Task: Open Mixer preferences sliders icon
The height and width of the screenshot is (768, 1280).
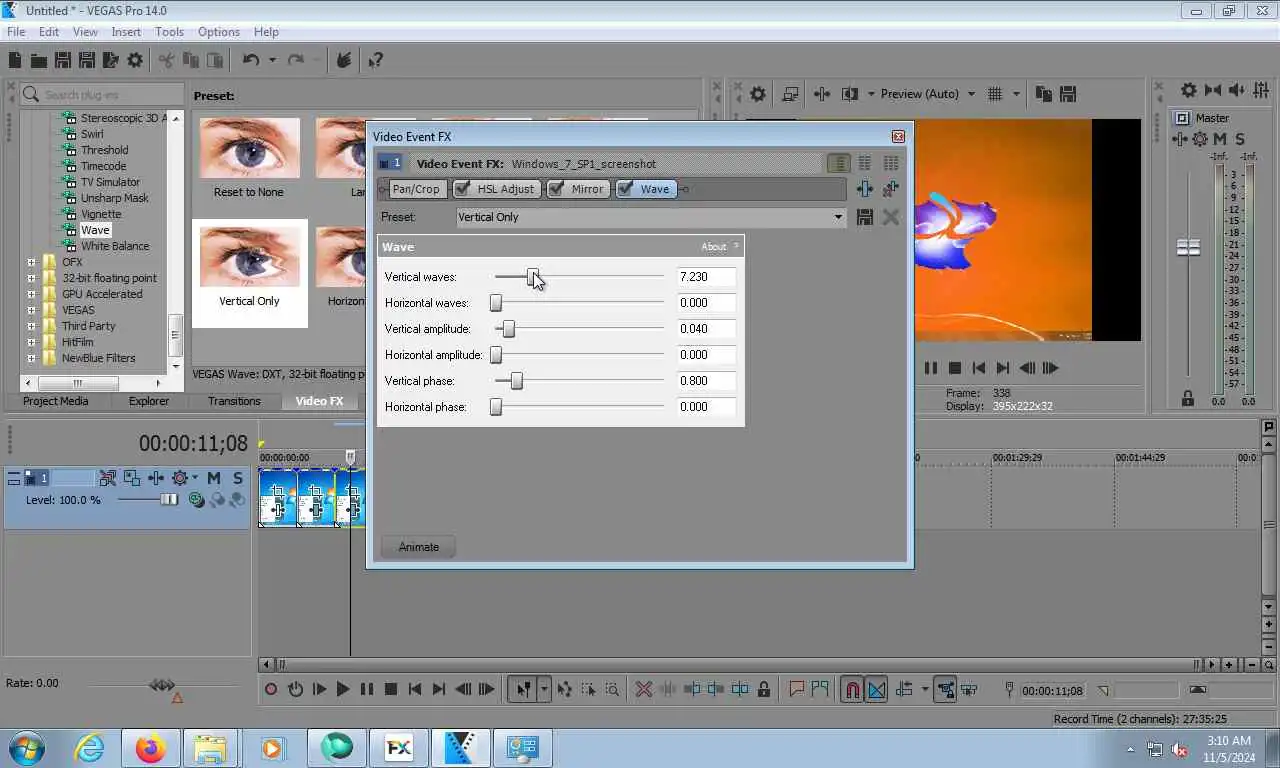Action: (1262, 90)
